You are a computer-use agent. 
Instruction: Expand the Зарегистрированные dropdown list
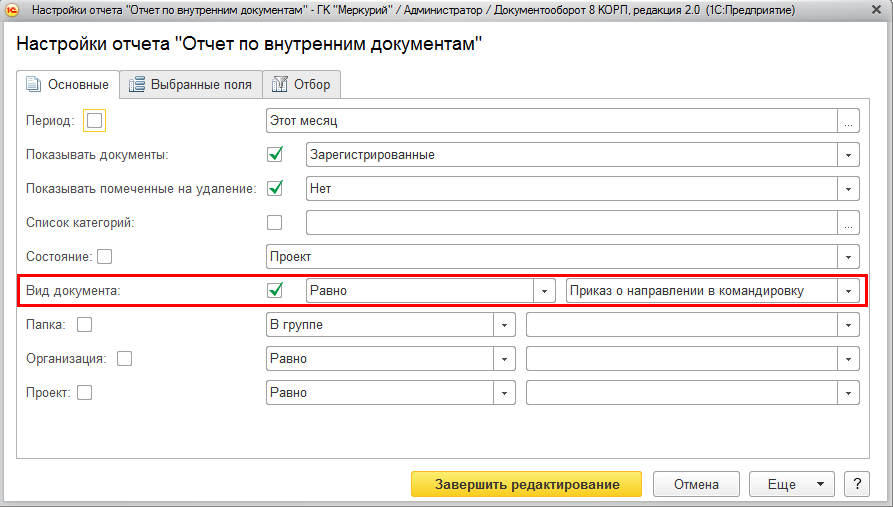pyautogui.click(x=849, y=155)
